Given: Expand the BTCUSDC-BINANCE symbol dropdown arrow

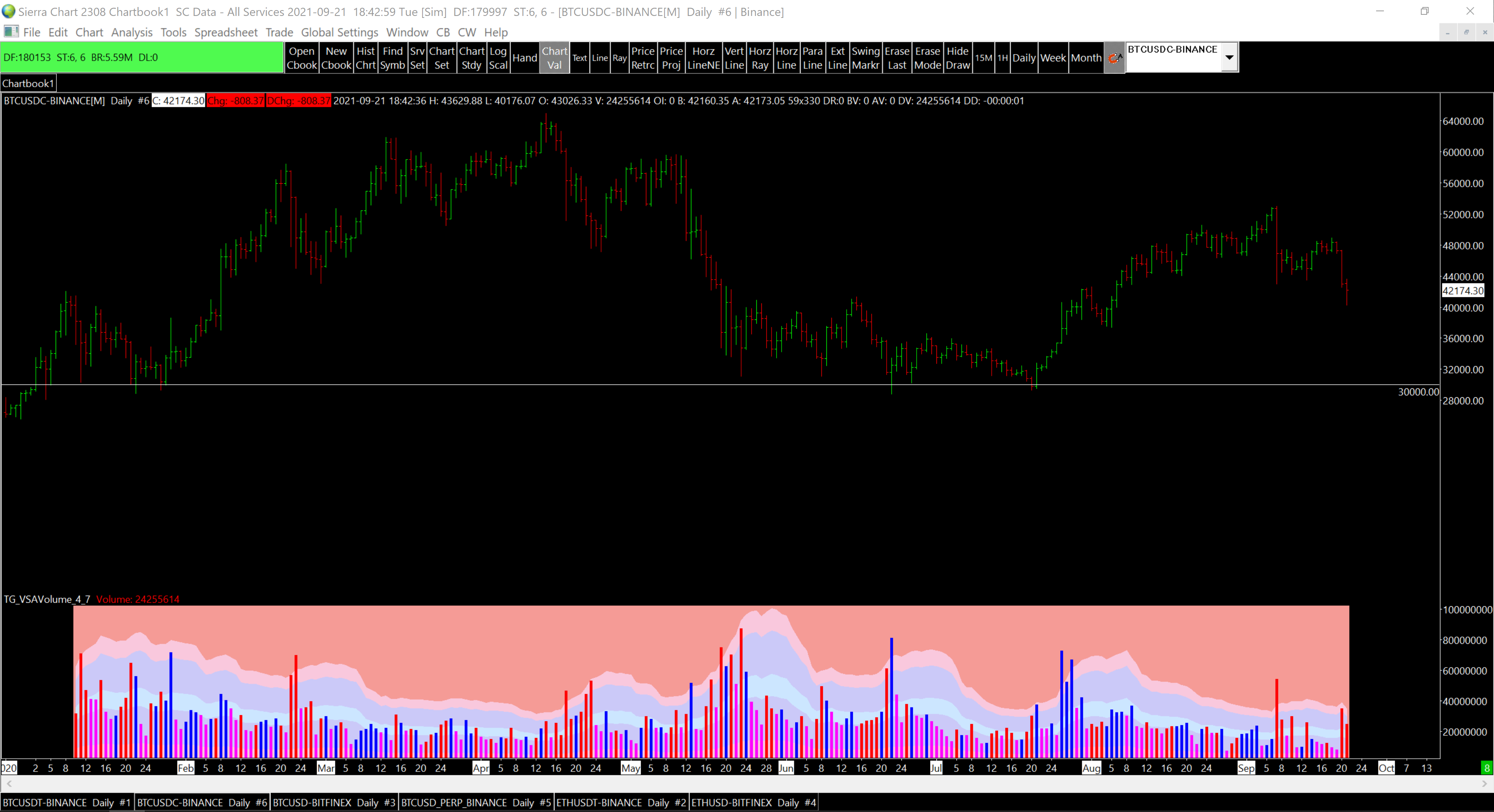Looking at the screenshot, I should [1229, 57].
